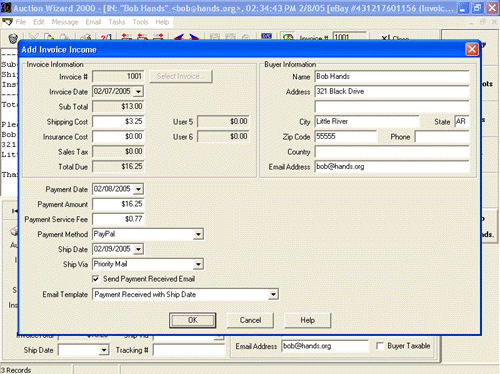Screen dimensions: 500x374
Task: Click the blue left arrow toolbar icon
Action: (x=179, y=37)
